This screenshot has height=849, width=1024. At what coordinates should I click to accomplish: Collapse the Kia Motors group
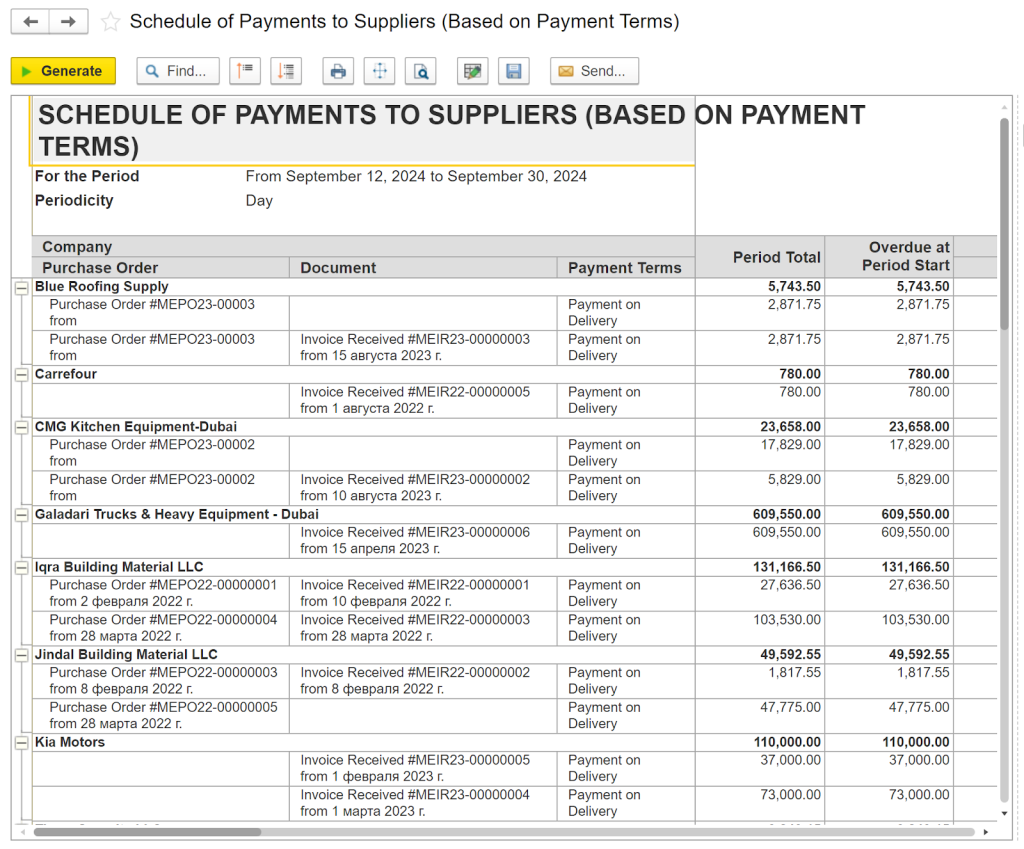point(21,742)
